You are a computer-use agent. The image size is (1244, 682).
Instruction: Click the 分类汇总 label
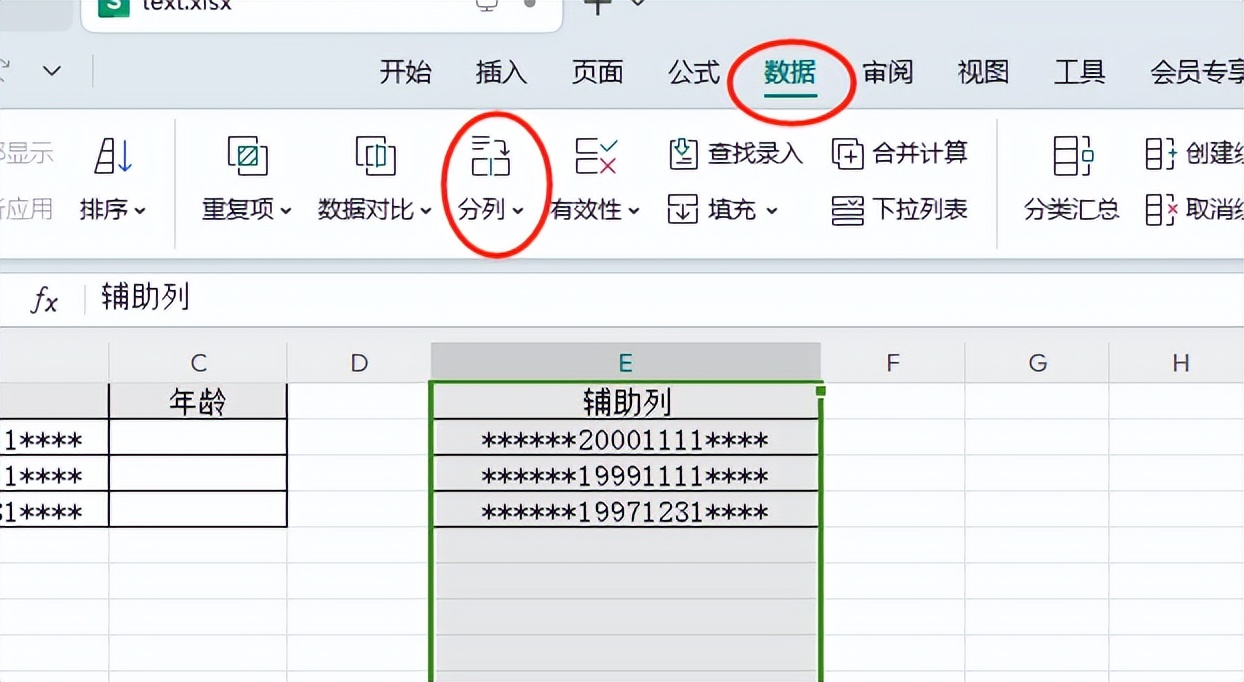[x=1072, y=210]
